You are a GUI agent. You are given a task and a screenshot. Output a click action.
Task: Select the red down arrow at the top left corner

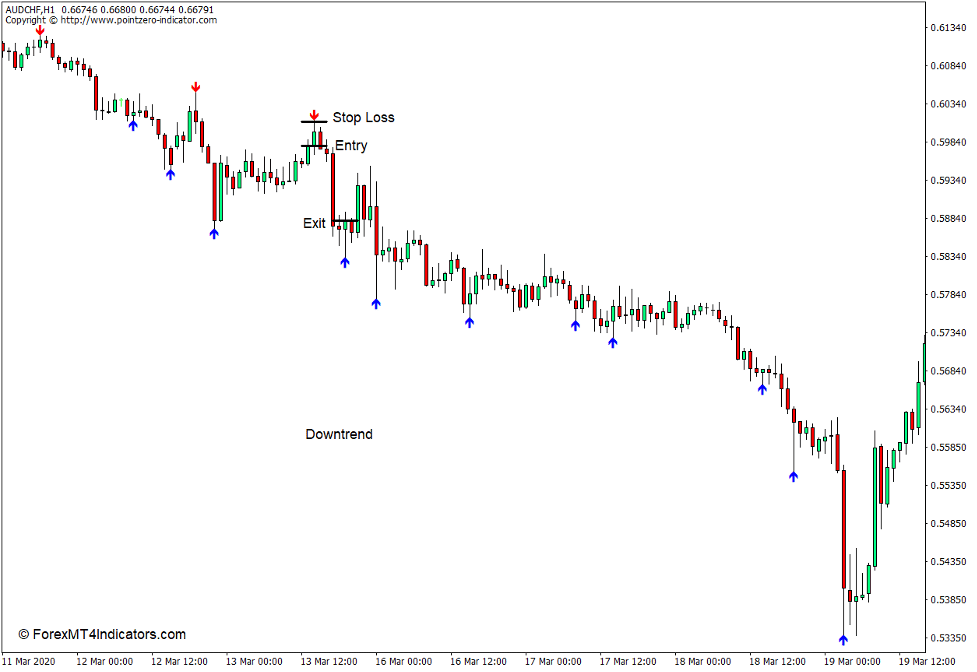40,32
